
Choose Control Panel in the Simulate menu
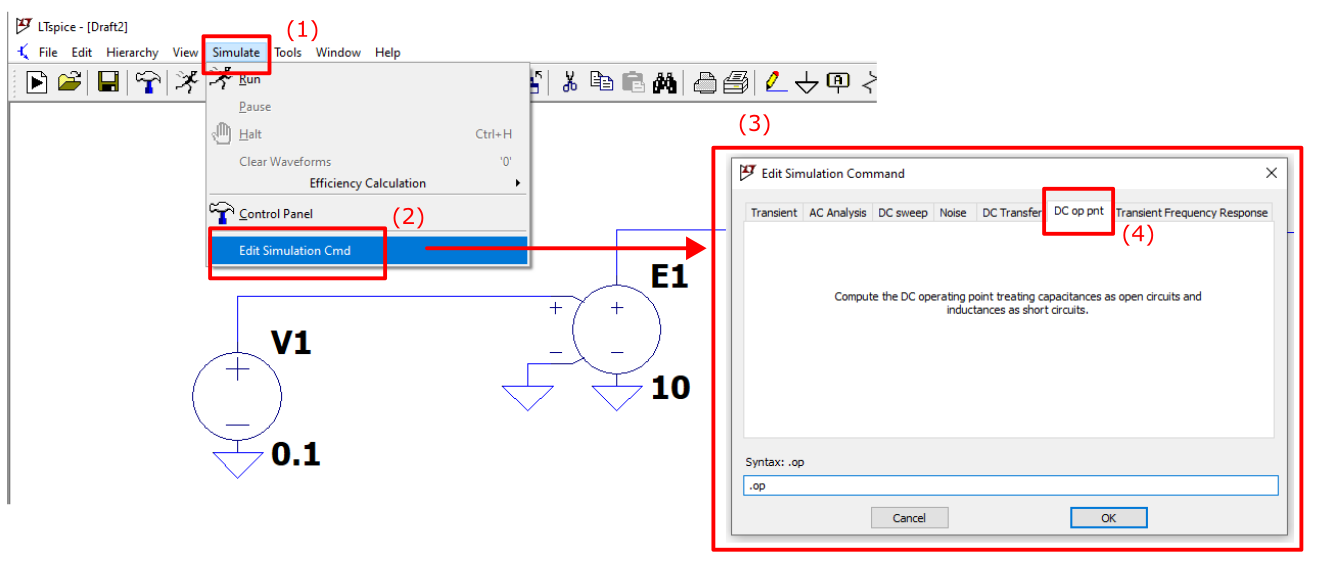point(368,213)
